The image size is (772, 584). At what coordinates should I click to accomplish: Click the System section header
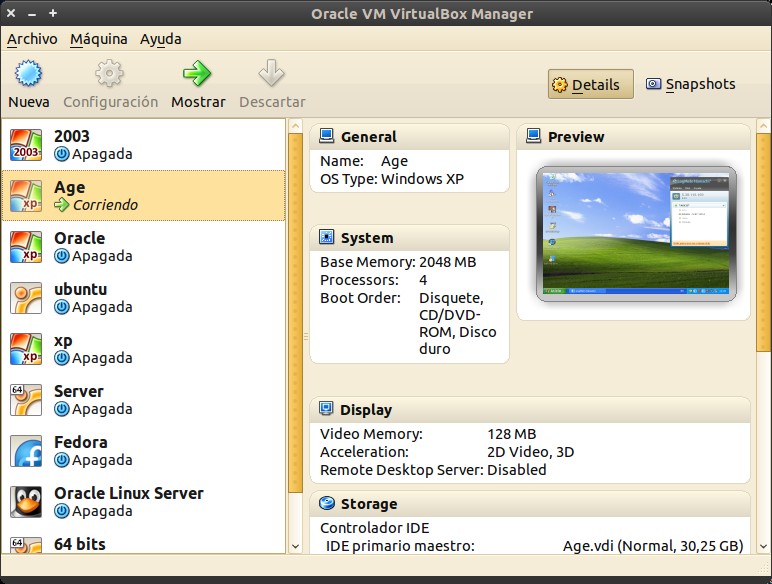(x=409, y=238)
